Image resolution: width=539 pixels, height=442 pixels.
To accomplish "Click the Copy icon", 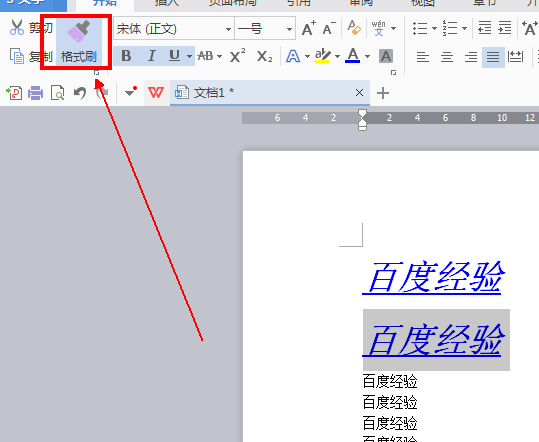I will pos(17,56).
